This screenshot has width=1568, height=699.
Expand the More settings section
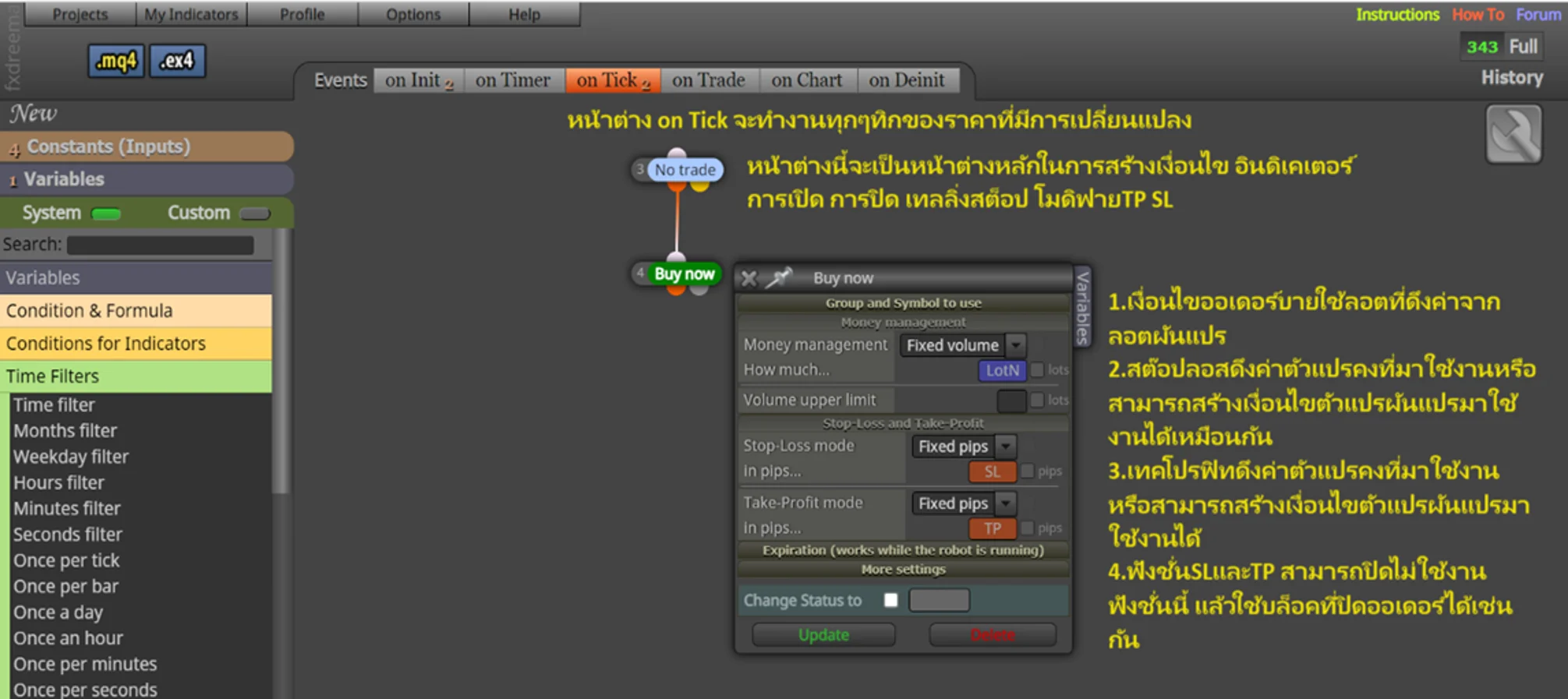coord(903,570)
